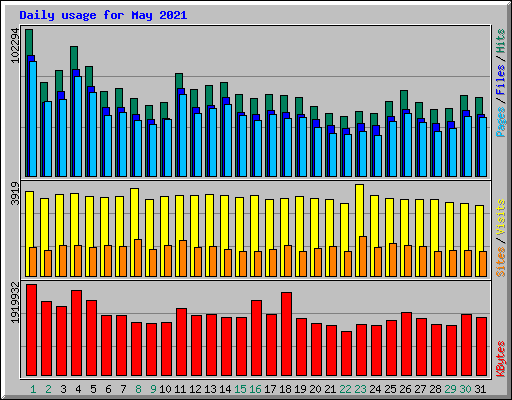
Task: Click day 20 on the x-axis
Action: pyautogui.click(x=315, y=389)
